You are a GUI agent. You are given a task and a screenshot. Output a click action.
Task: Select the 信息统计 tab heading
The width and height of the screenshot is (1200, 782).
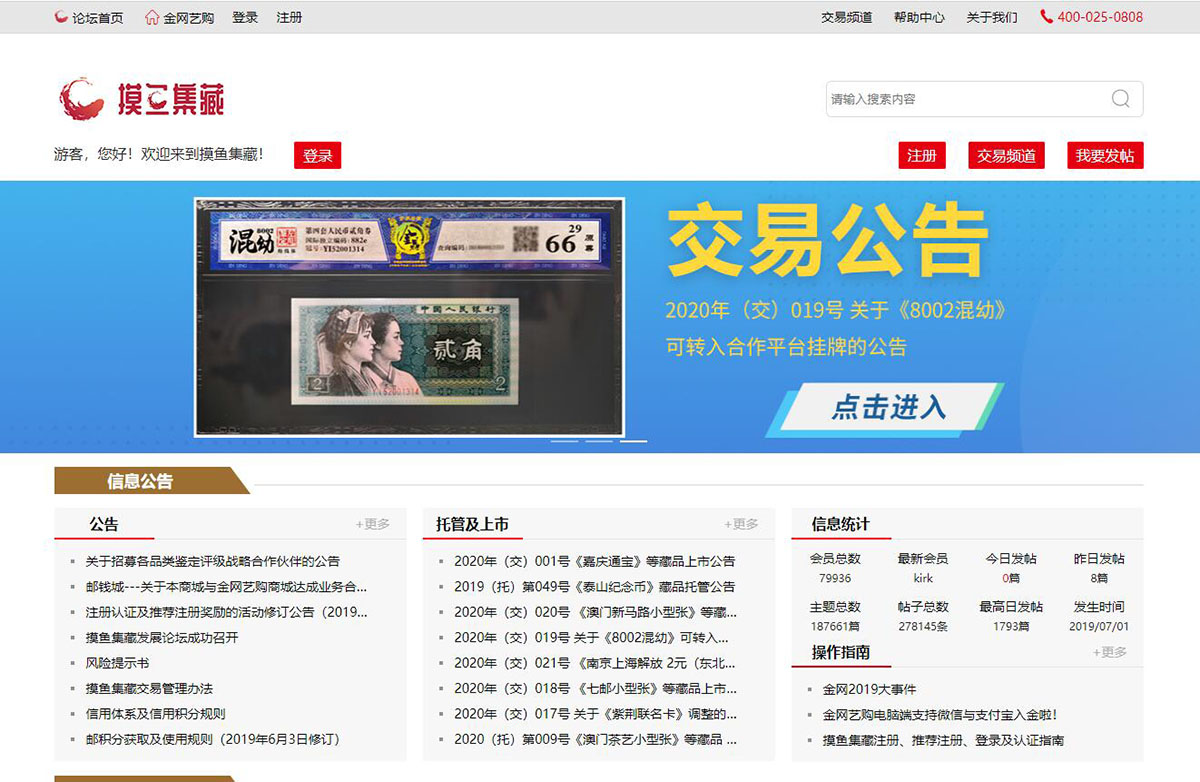click(x=841, y=524)
